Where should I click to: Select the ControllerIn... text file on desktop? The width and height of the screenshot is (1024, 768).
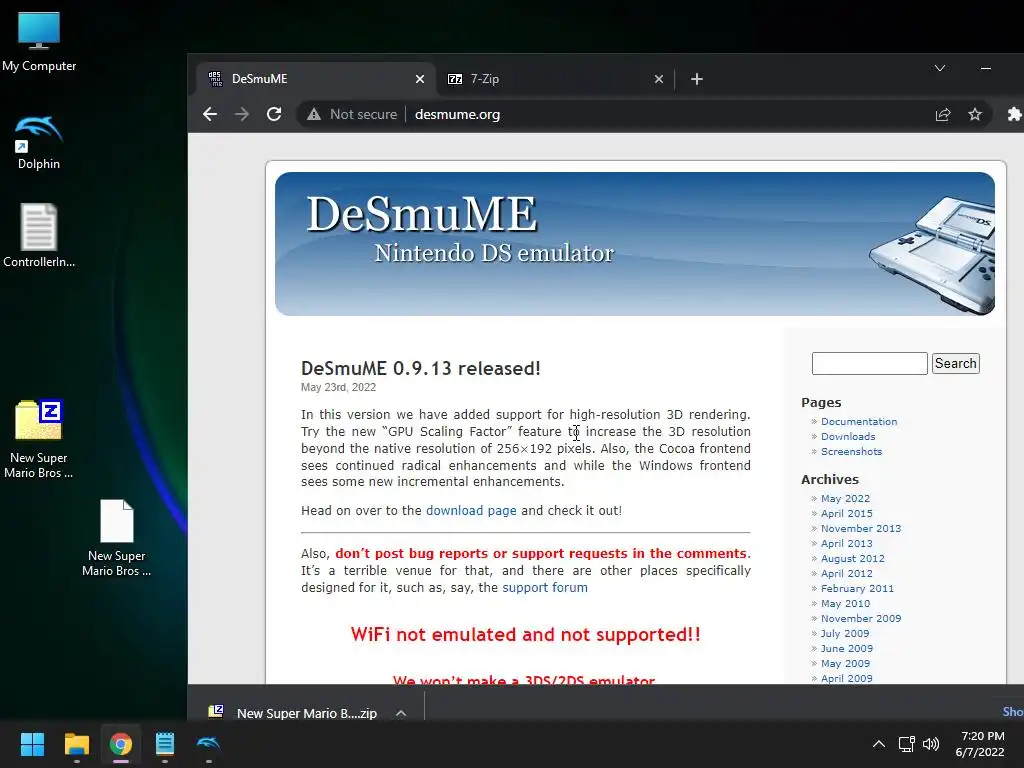coord(39,235)
